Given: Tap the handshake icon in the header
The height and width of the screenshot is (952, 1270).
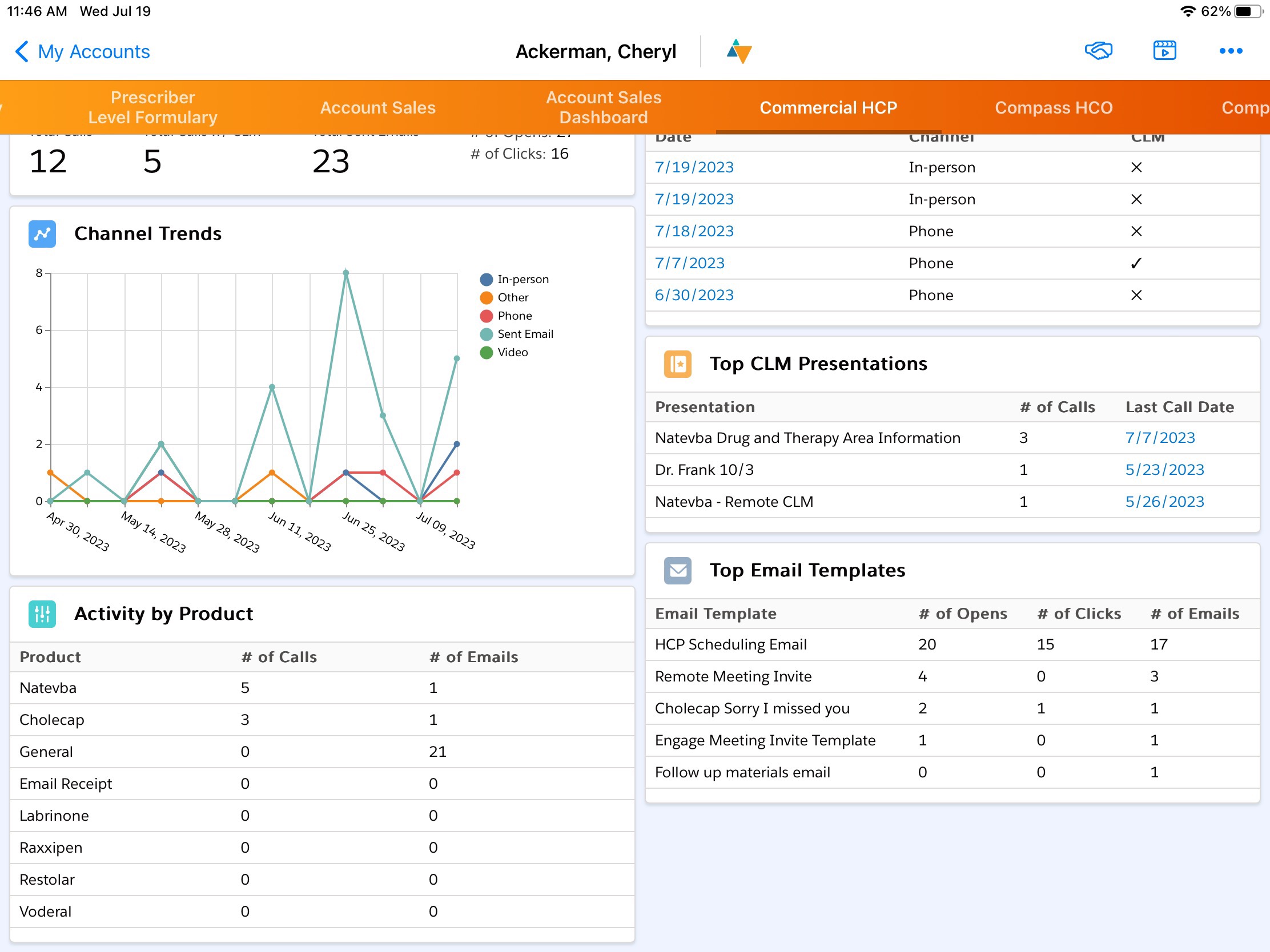Looking at the screenshot, I should [x=1098, y=51].
